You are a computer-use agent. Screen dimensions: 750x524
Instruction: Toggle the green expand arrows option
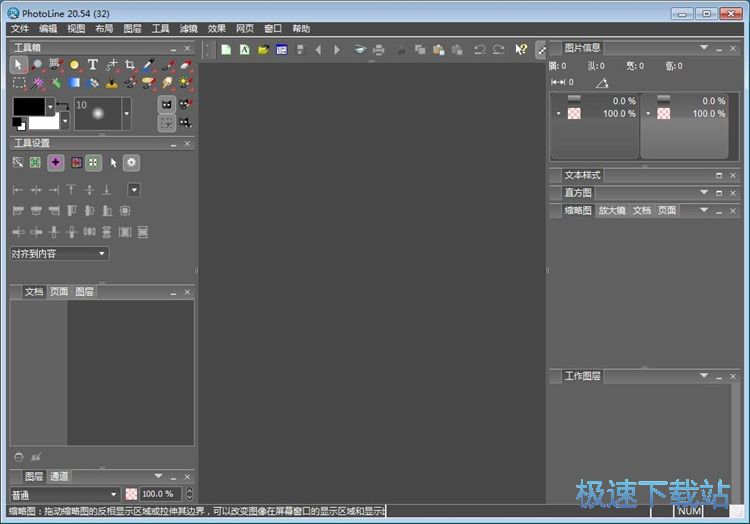point(93,162)
